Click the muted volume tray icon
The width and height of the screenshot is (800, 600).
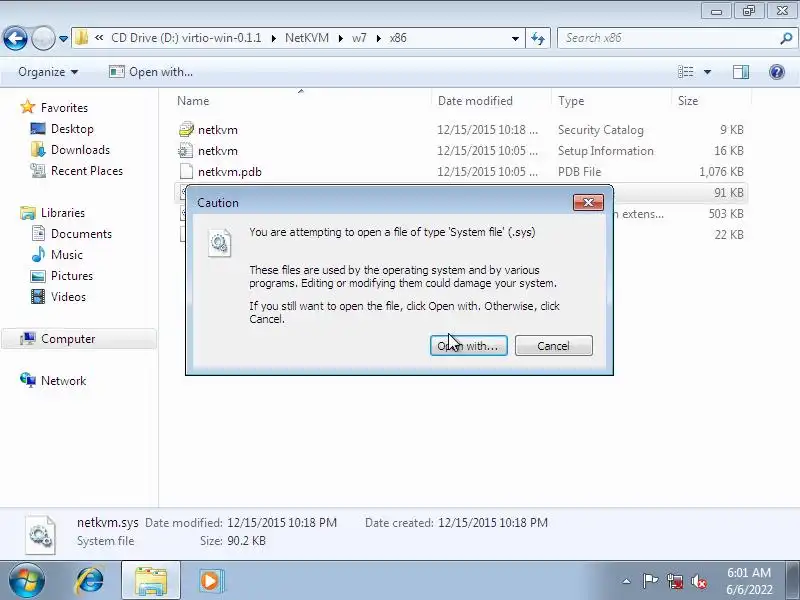[698, 581]
